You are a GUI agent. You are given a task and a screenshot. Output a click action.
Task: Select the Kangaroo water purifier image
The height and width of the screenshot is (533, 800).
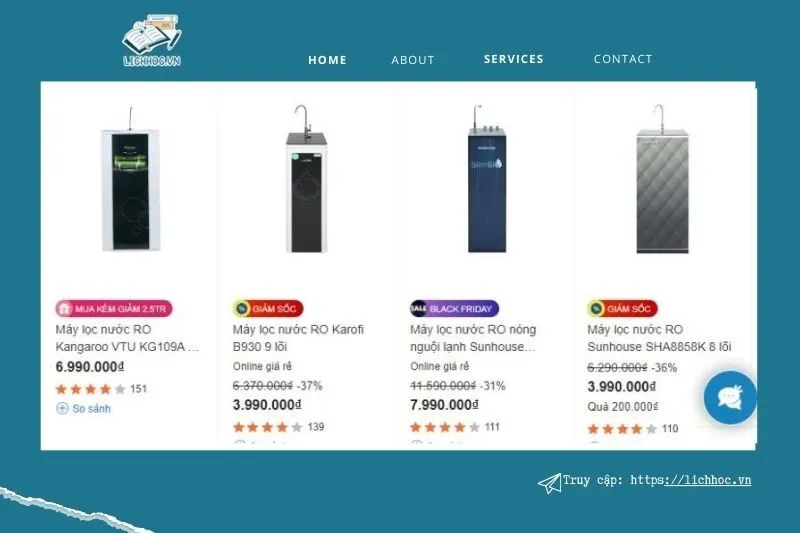click(x=130, y=180)
